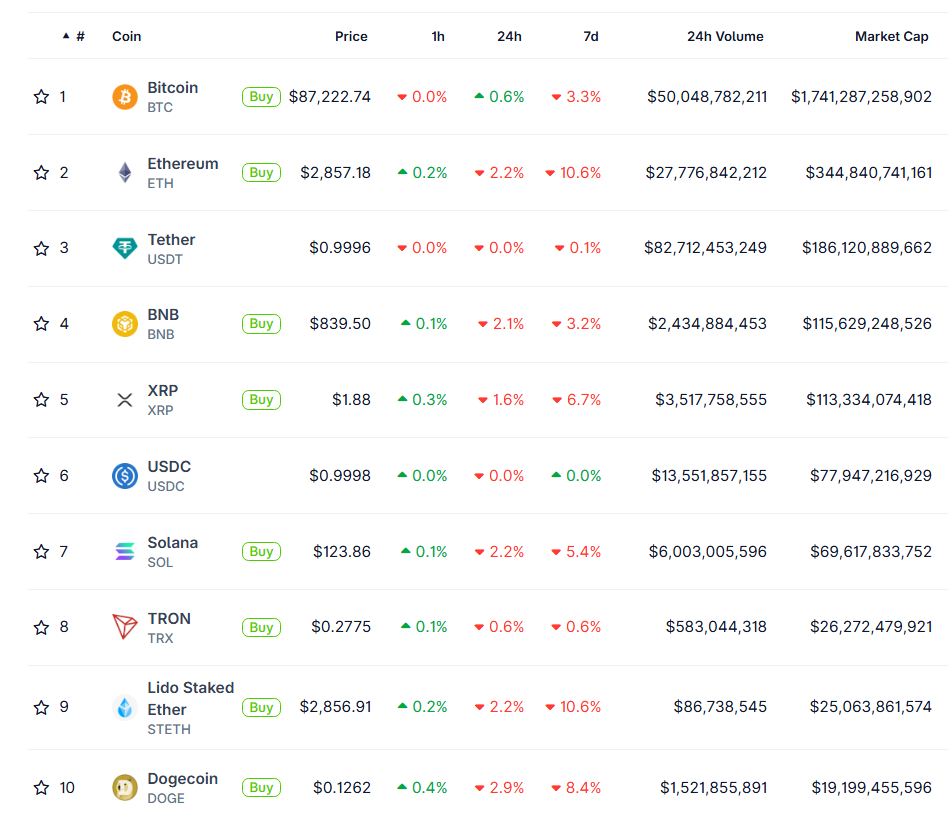Open the Lido Staked Ether coin link
Image resolution: width=948 pixels, height=814 pixels.
click(190, 698)
